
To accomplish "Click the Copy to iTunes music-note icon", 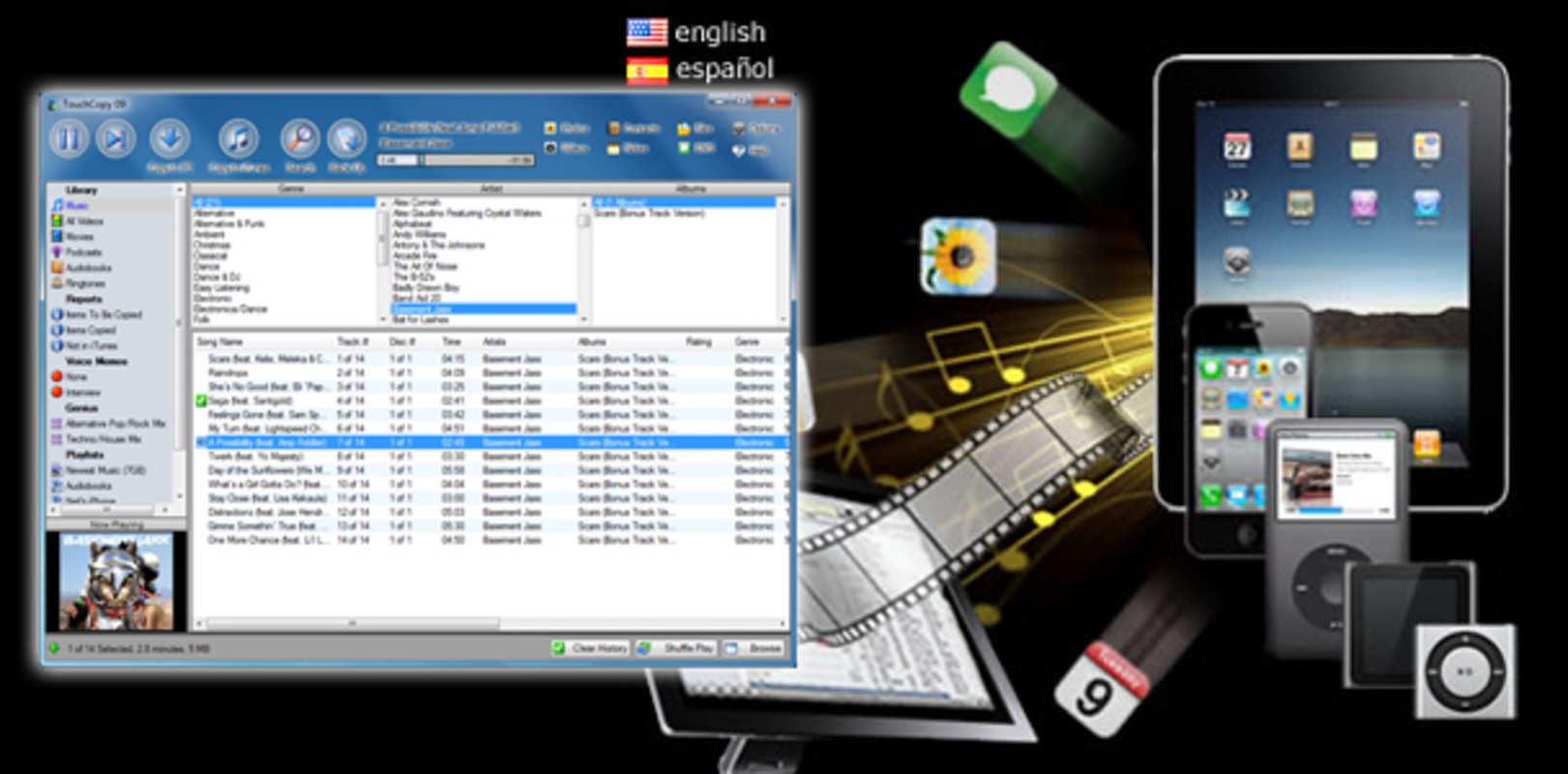I will coord(239,139).
